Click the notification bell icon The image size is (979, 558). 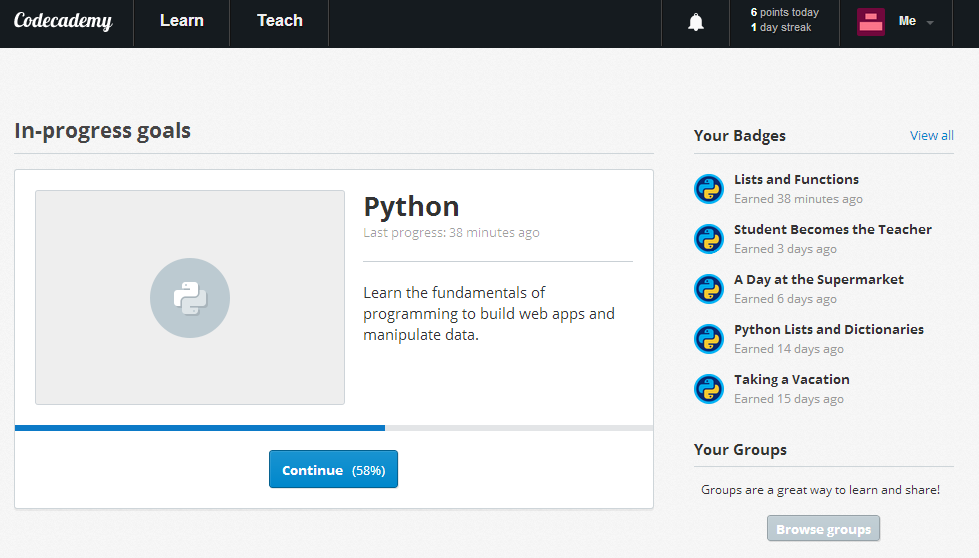[696, 22]
